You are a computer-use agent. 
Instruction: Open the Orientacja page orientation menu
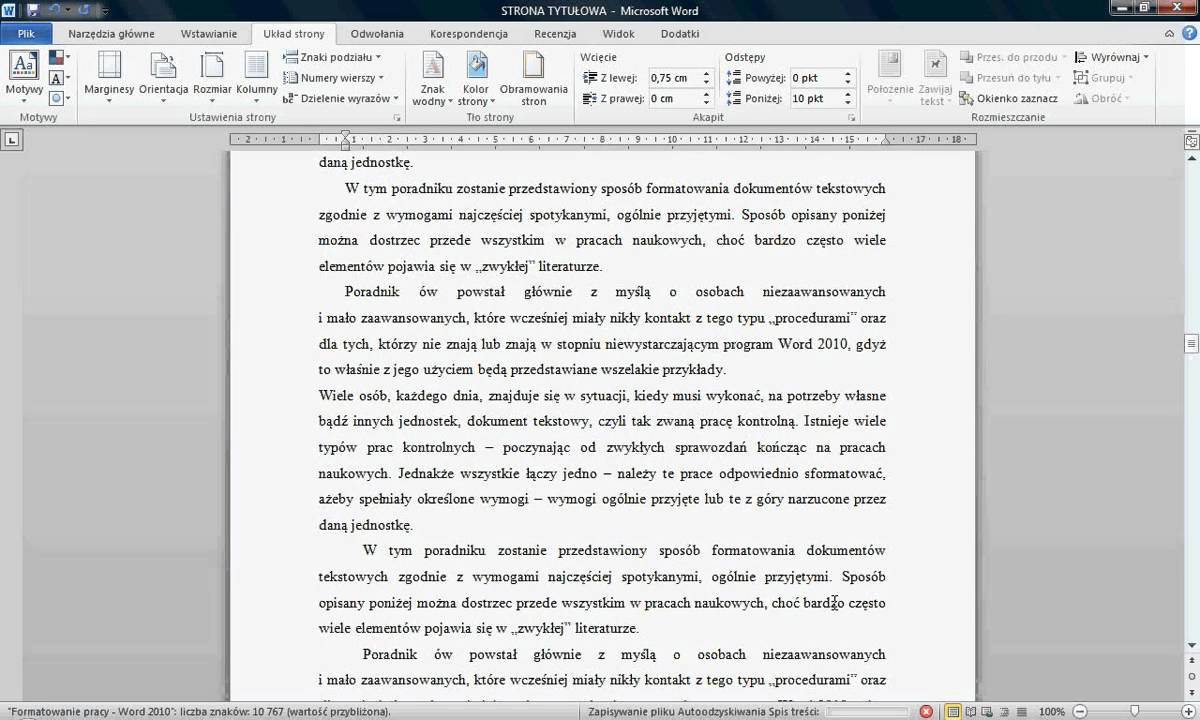click(164, 75)
